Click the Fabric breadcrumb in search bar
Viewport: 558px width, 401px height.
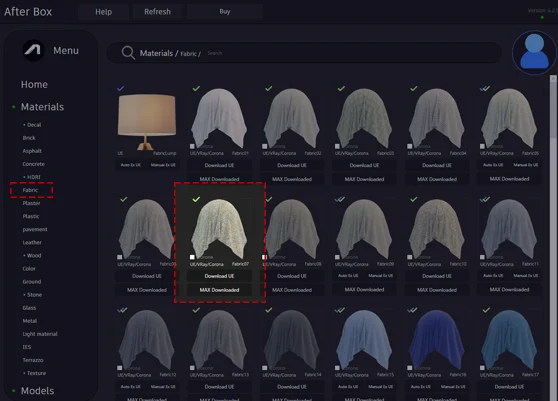(189, 54)
